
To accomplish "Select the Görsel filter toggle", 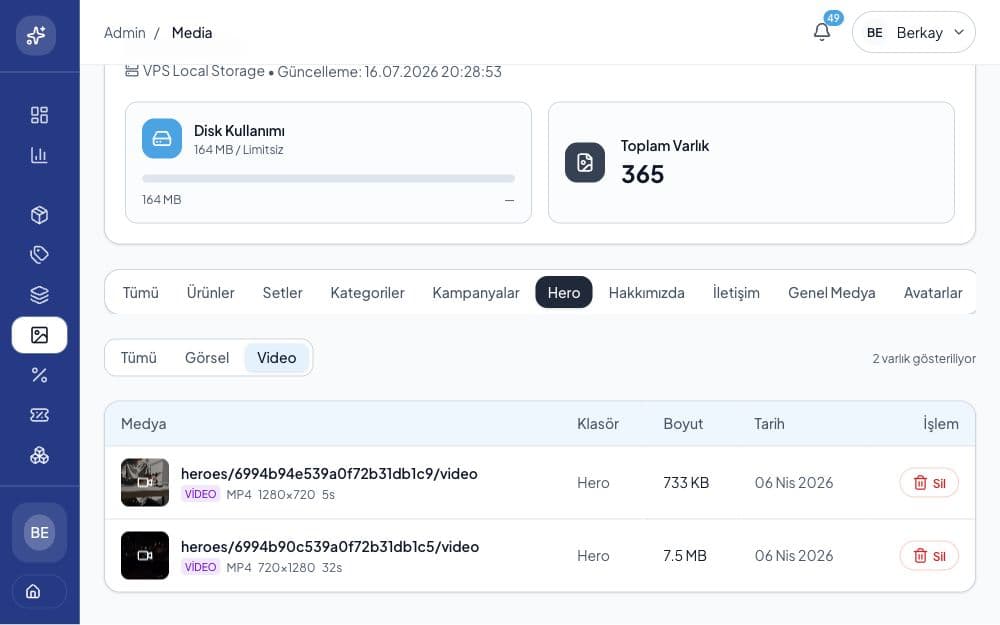I will point(207,358).
